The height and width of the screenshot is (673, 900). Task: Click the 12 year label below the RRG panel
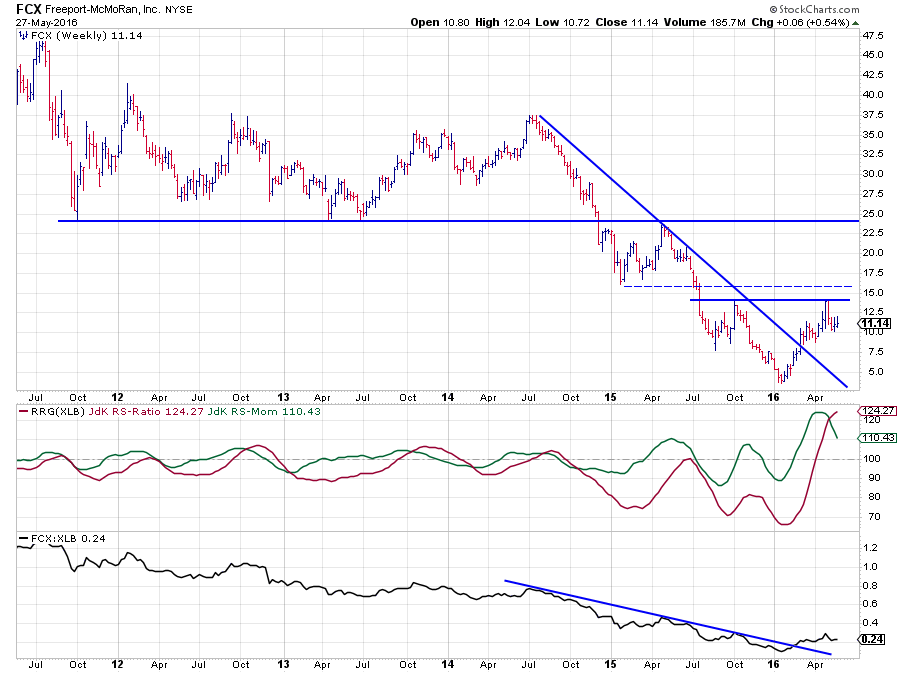tap(117, 664)
